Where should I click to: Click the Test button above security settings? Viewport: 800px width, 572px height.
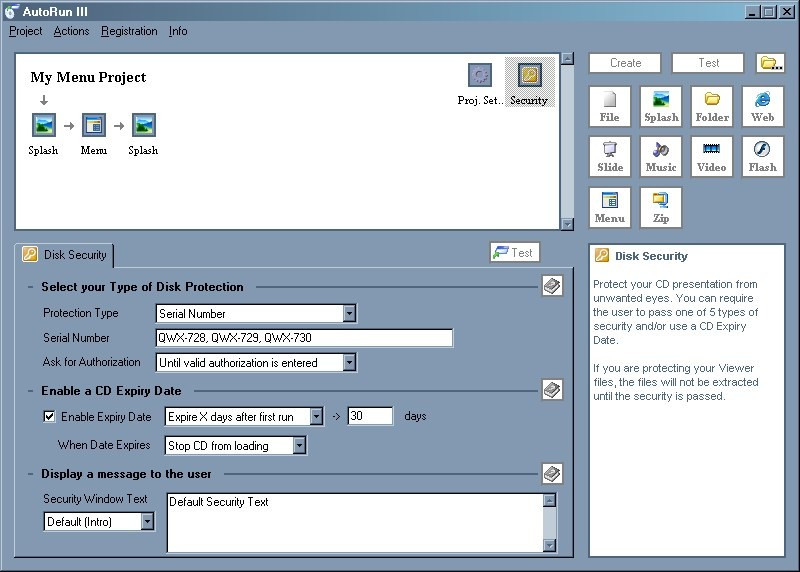coord(514,253)
